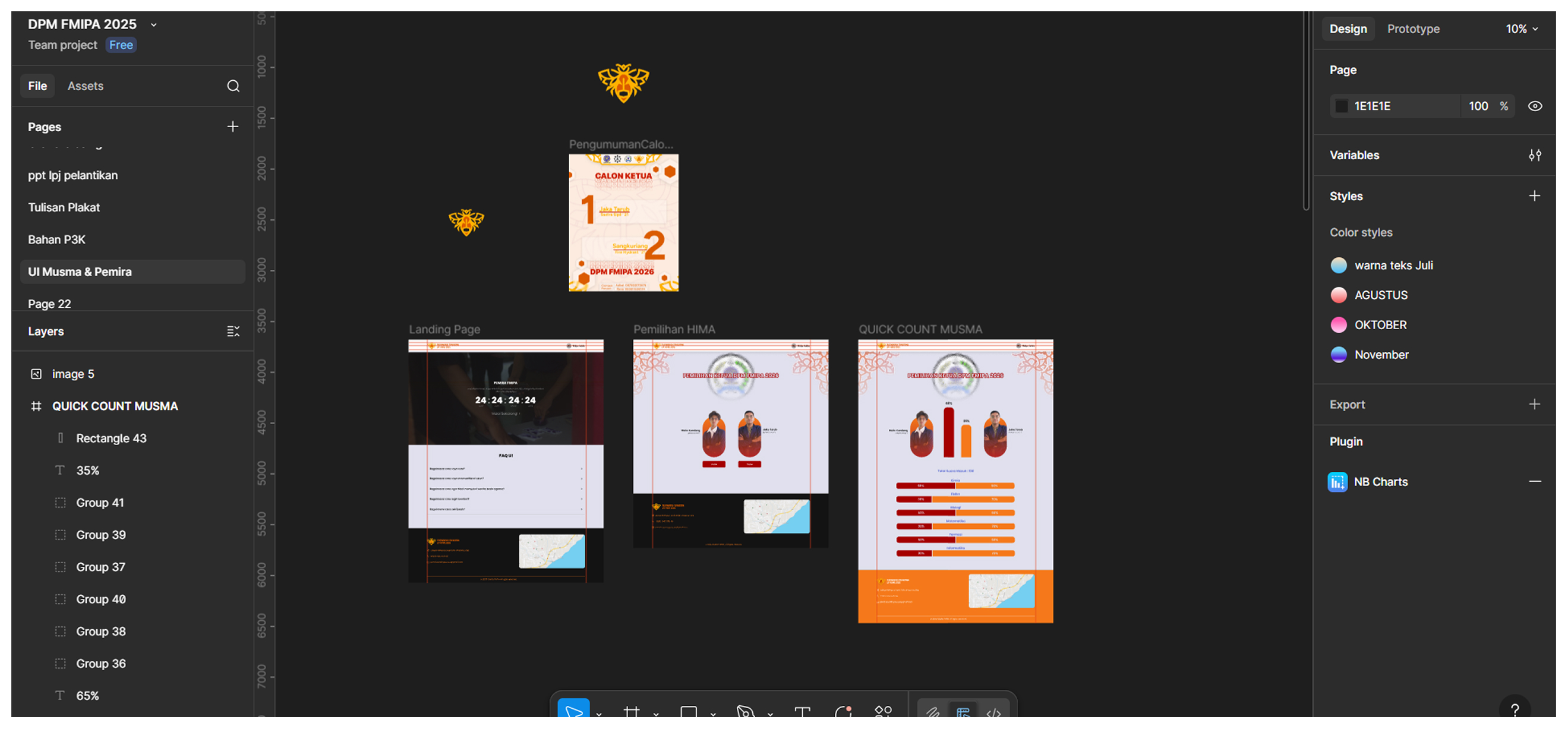Open the zoom level 10% dropdown
The image size is (1568, 729).
tap(1521, 29)
